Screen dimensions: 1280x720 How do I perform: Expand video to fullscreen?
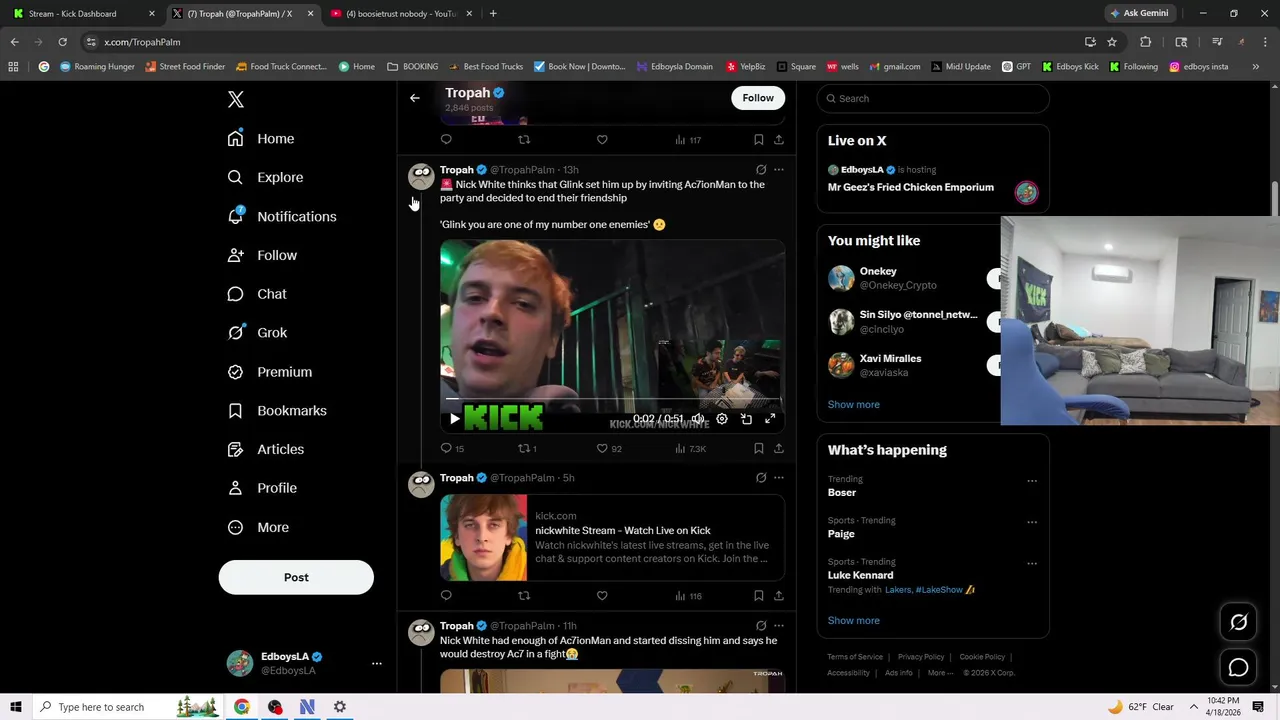pyautogui.click(x=770, y=419)
